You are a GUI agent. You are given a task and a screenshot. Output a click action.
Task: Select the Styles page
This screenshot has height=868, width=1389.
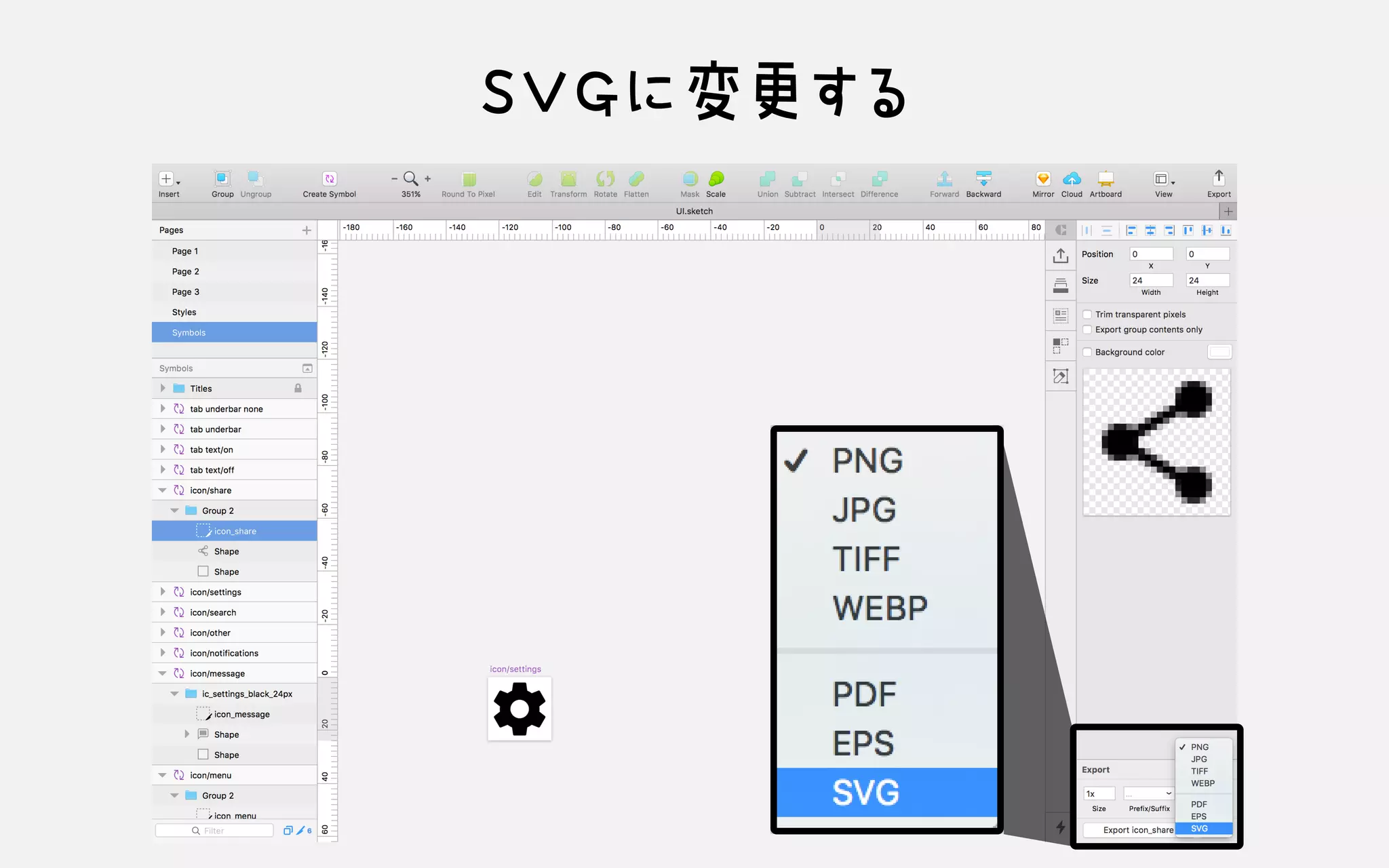click(234, 312)
